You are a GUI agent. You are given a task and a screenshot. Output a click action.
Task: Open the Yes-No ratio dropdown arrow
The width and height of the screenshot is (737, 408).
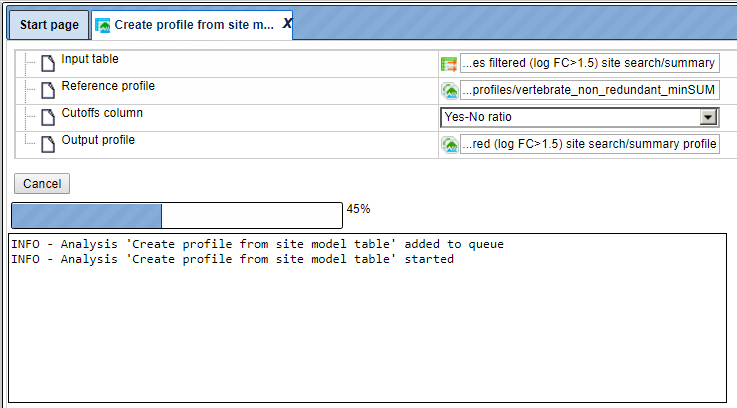coord(708,117)
